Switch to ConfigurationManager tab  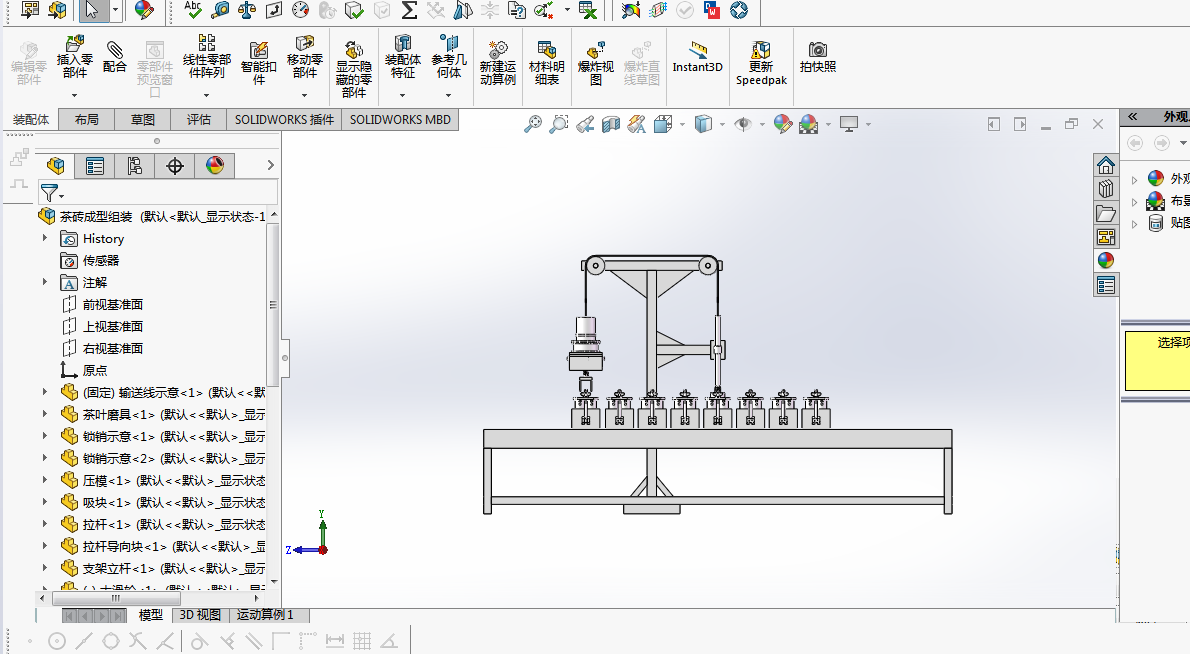[x=134, y=166]
